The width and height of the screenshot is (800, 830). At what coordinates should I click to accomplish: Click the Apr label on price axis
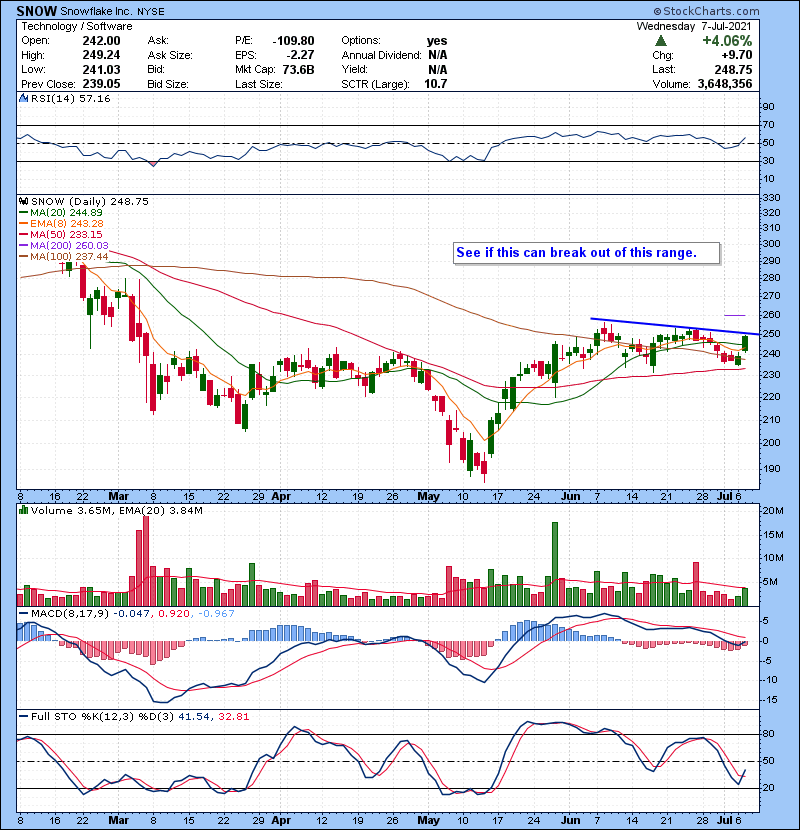click(281, 497)
